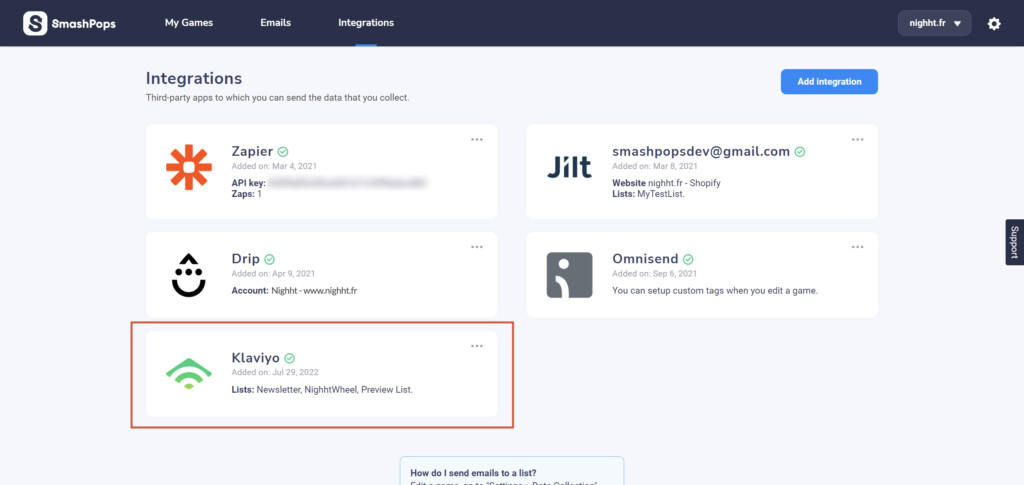Image resolution: width=1024 pixels, height=485 pixels.
Task: Click the Klaviyo integration title
Action: [x=255, y=358]
